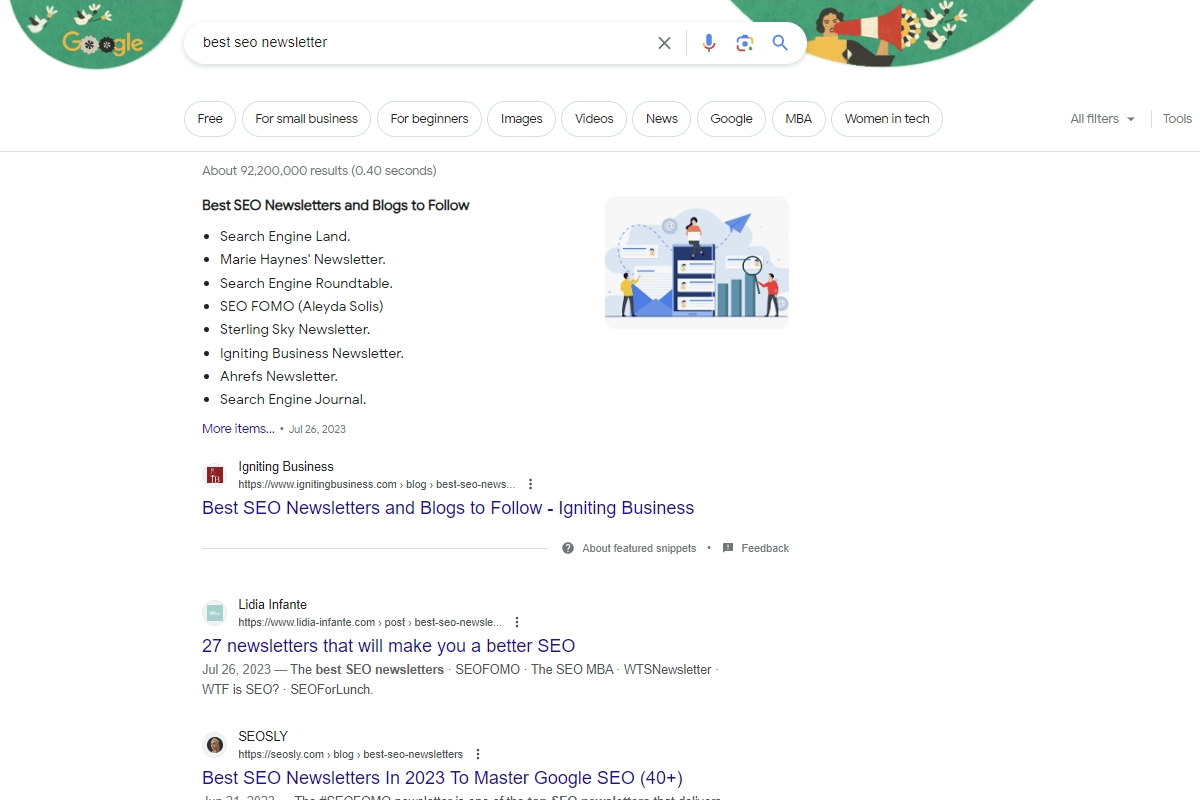
Task: Open 27 newsletters better SEO result
Action: [389, 646]
